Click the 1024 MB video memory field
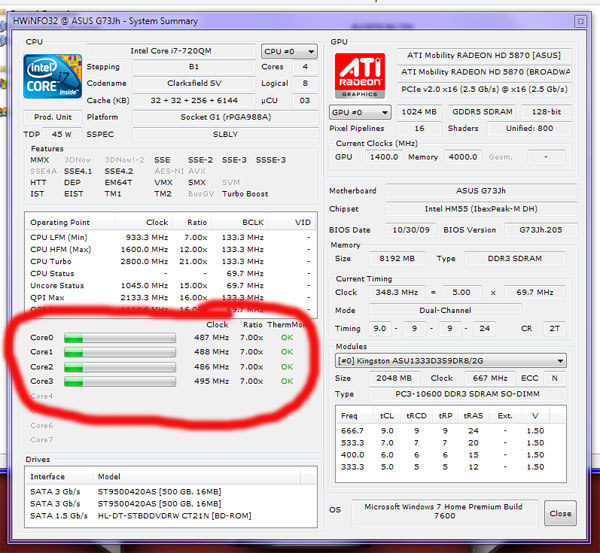600x553 pixels. [419, 112]
